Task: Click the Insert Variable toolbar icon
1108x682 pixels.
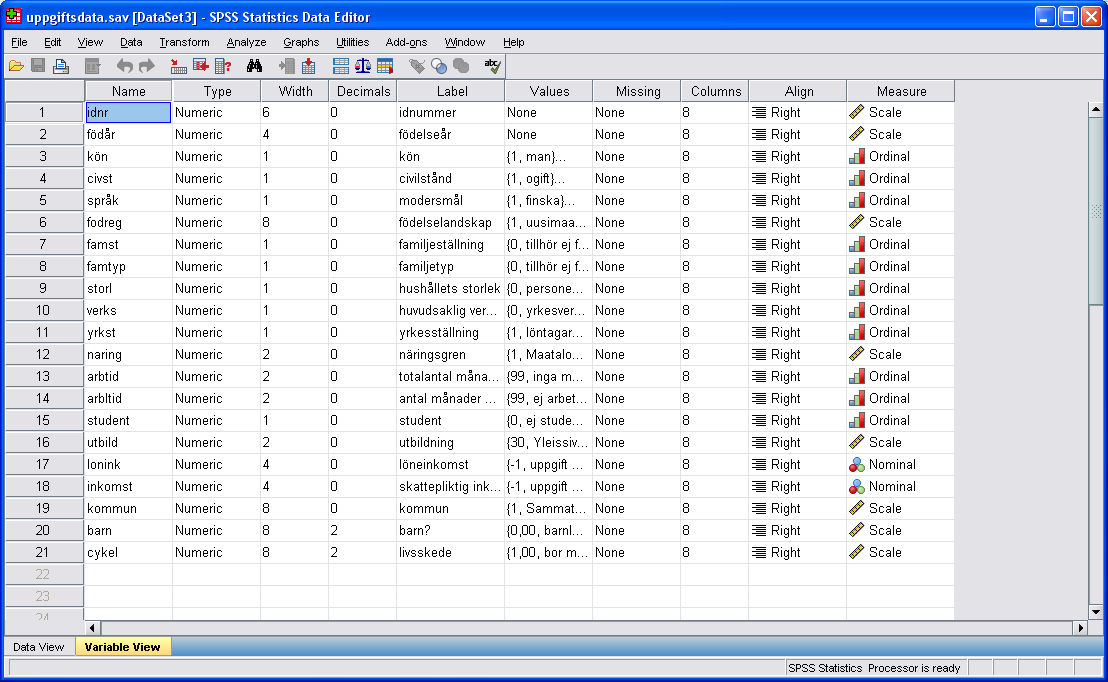Action: click(x=309, y=66)
